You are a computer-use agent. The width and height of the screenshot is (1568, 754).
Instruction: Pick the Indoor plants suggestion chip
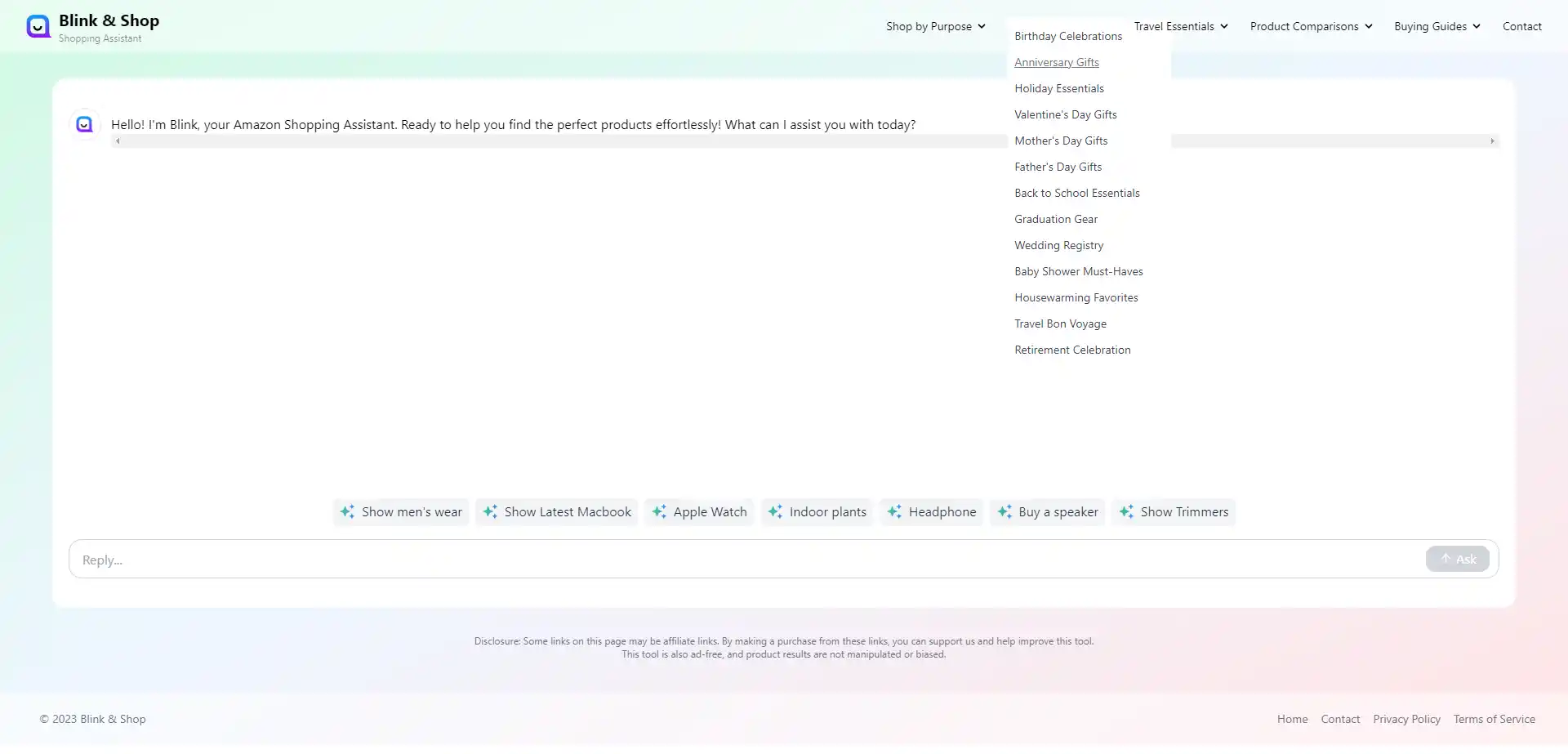[817, 512]
